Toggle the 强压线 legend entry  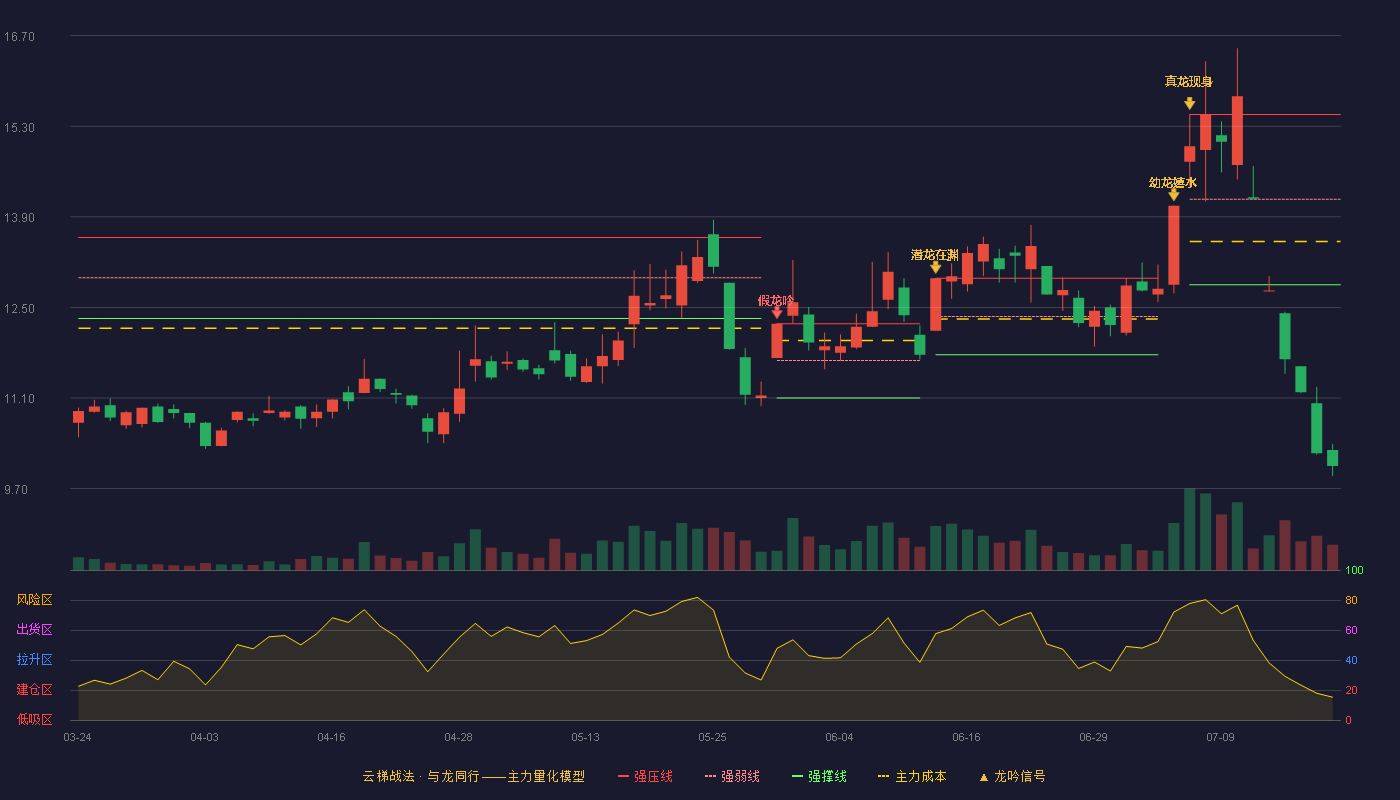[x=645, y=776]
